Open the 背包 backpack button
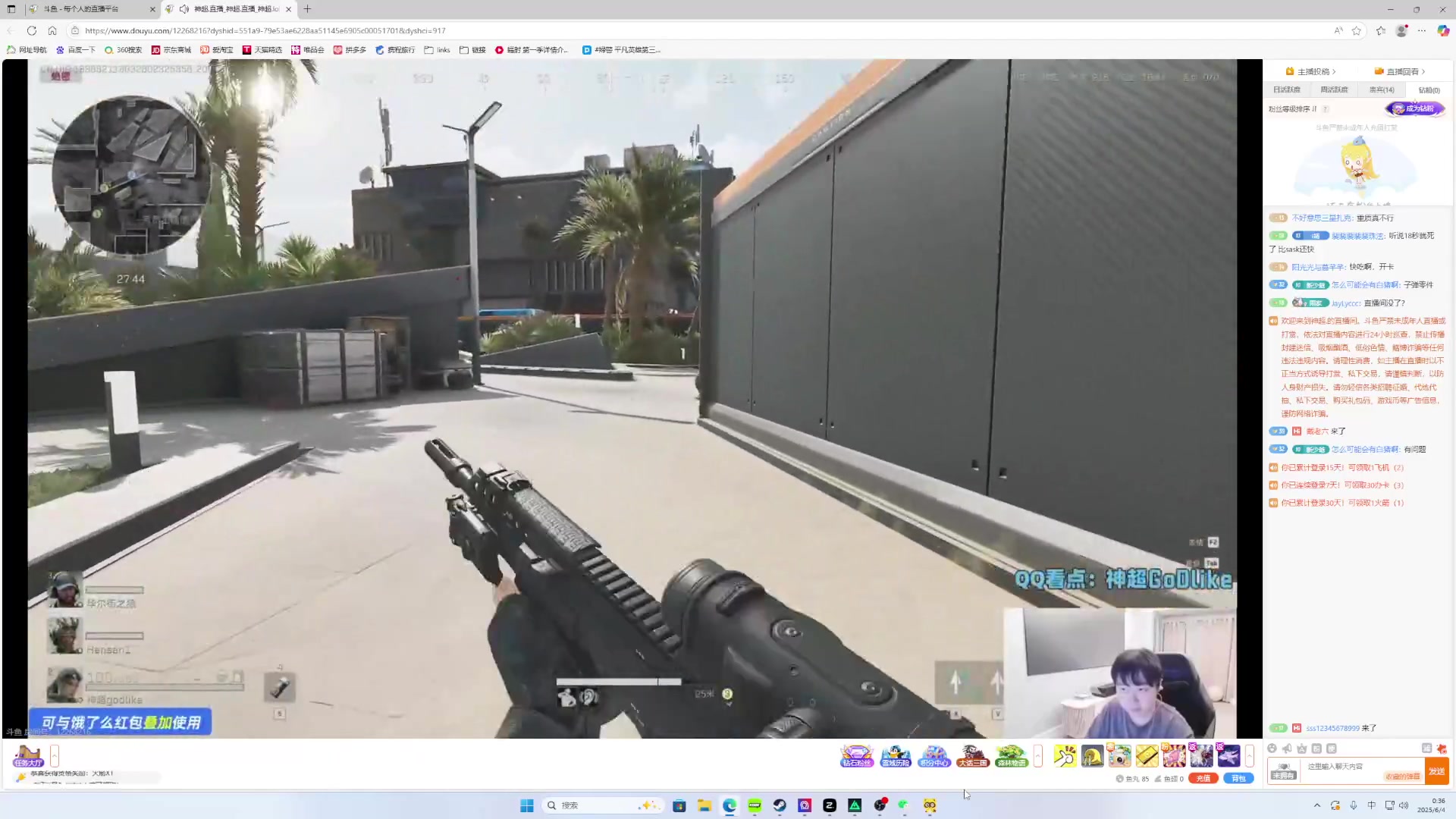The image size is (1456, 819). click(1238, 778)
